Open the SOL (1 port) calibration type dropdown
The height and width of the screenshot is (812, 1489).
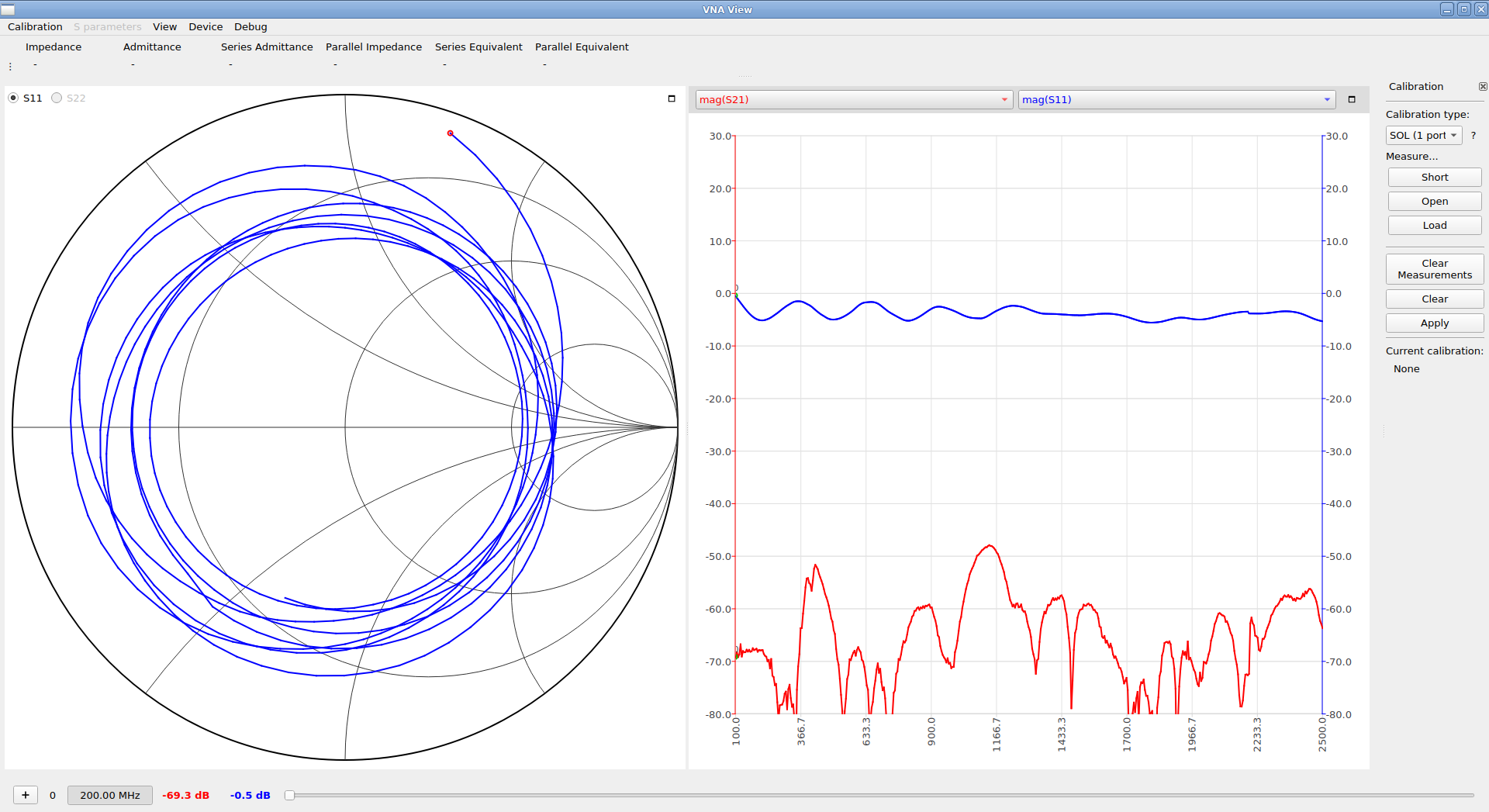point(1423,135)
